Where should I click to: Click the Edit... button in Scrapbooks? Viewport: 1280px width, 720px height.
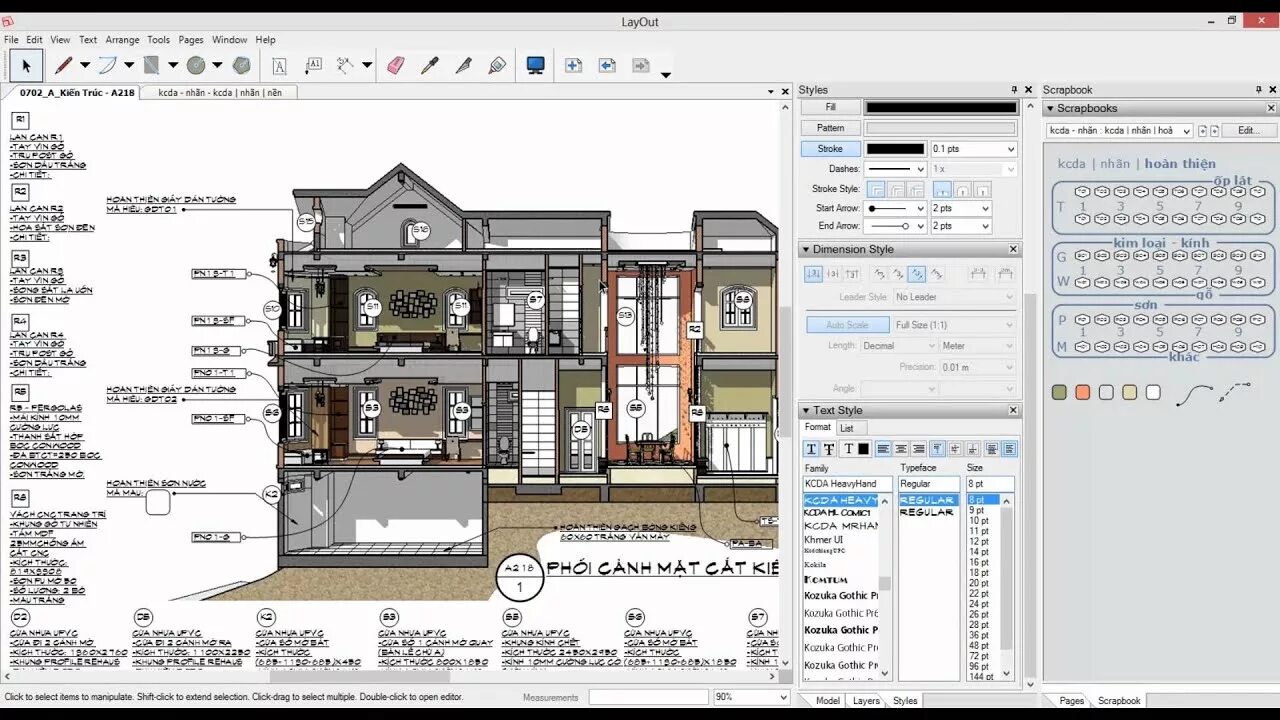pyautogui.click(x=1249, y=130)
